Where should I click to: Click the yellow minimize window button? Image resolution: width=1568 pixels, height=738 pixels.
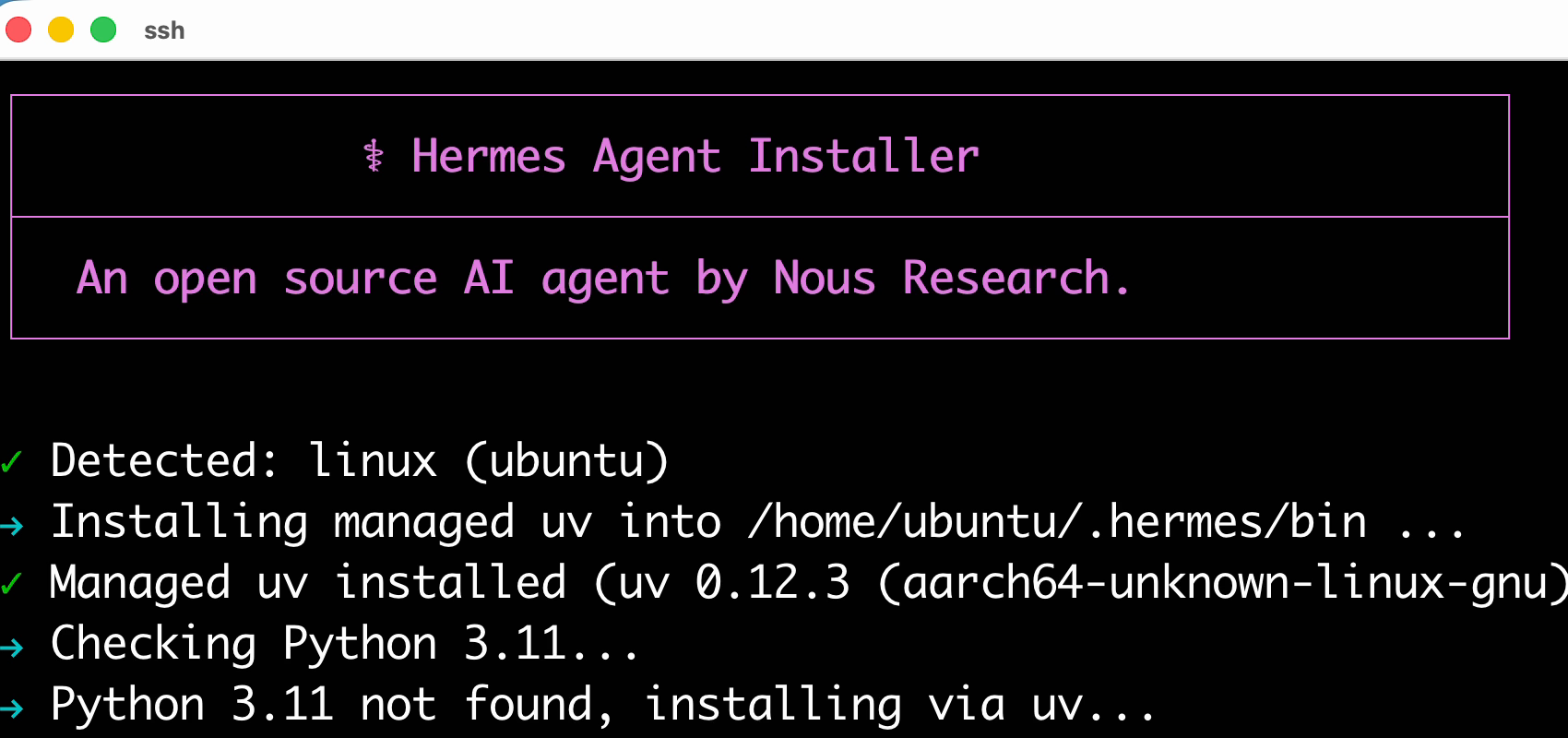tap(61, 30)
